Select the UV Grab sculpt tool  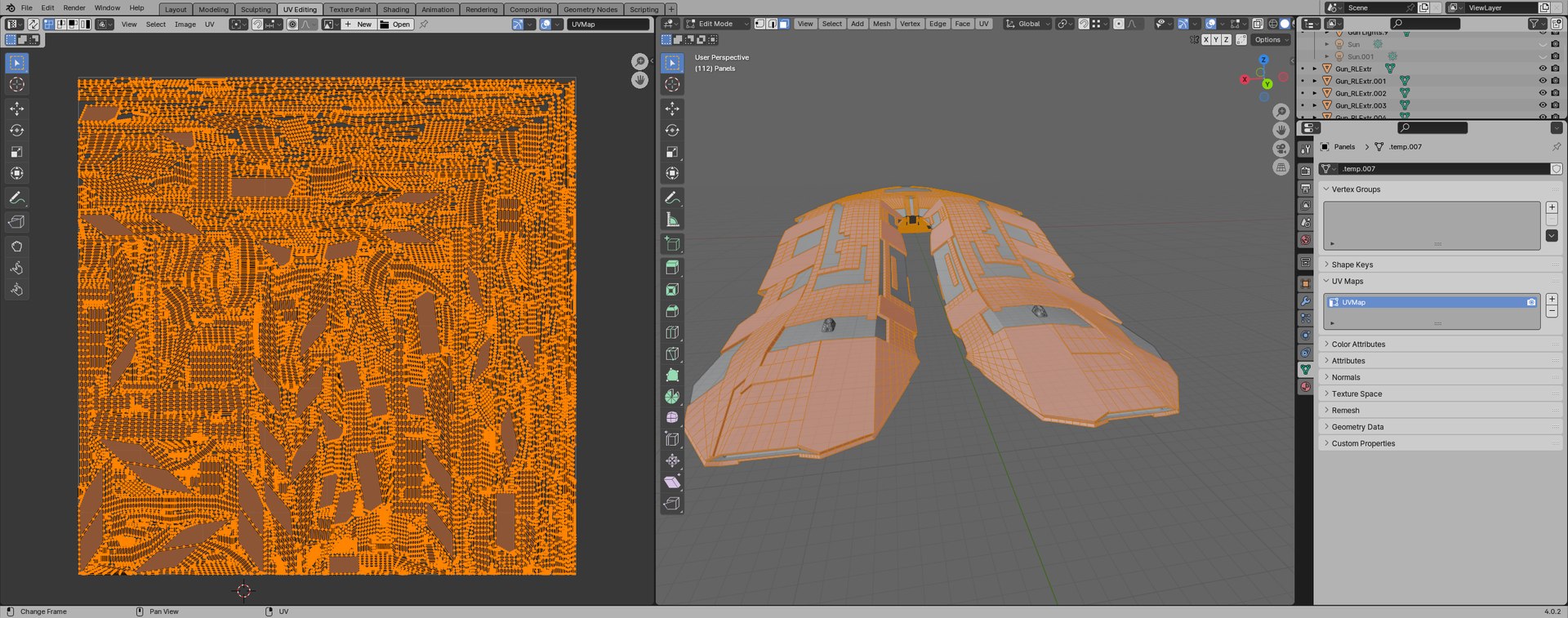16,247
